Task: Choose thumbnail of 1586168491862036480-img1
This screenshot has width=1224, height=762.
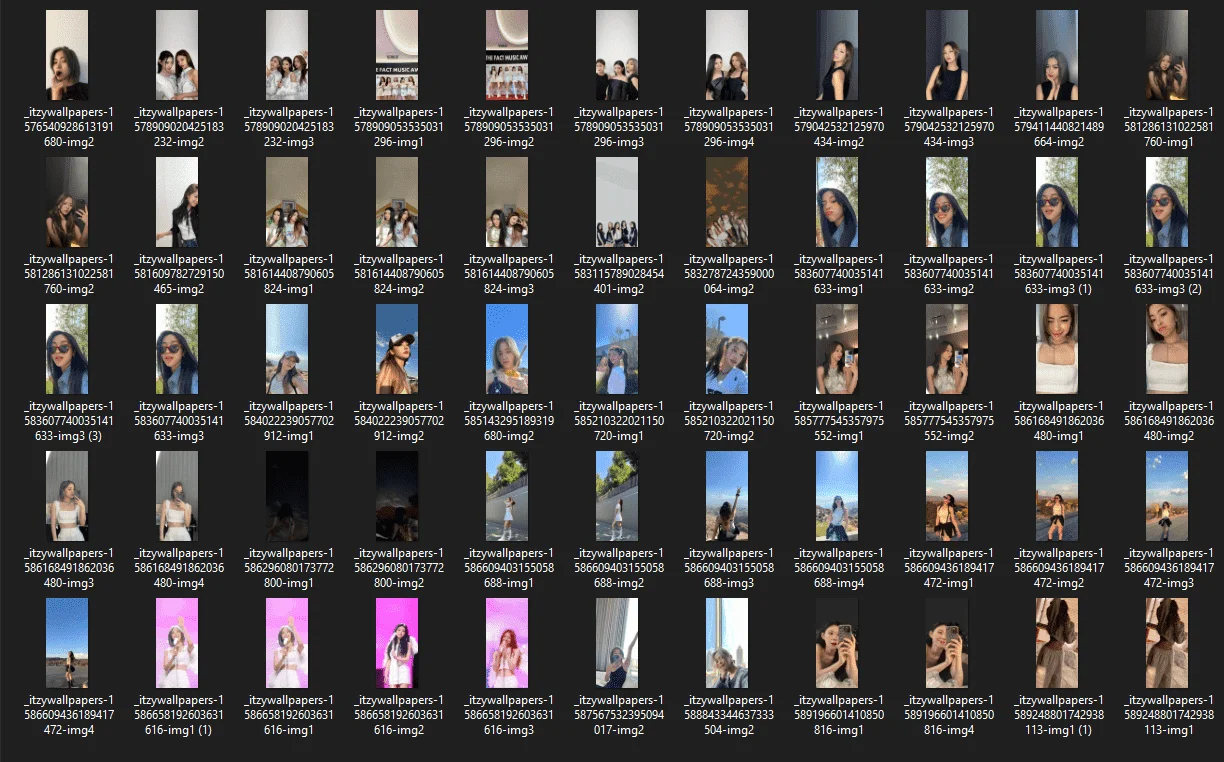Action: point(1057,350)
